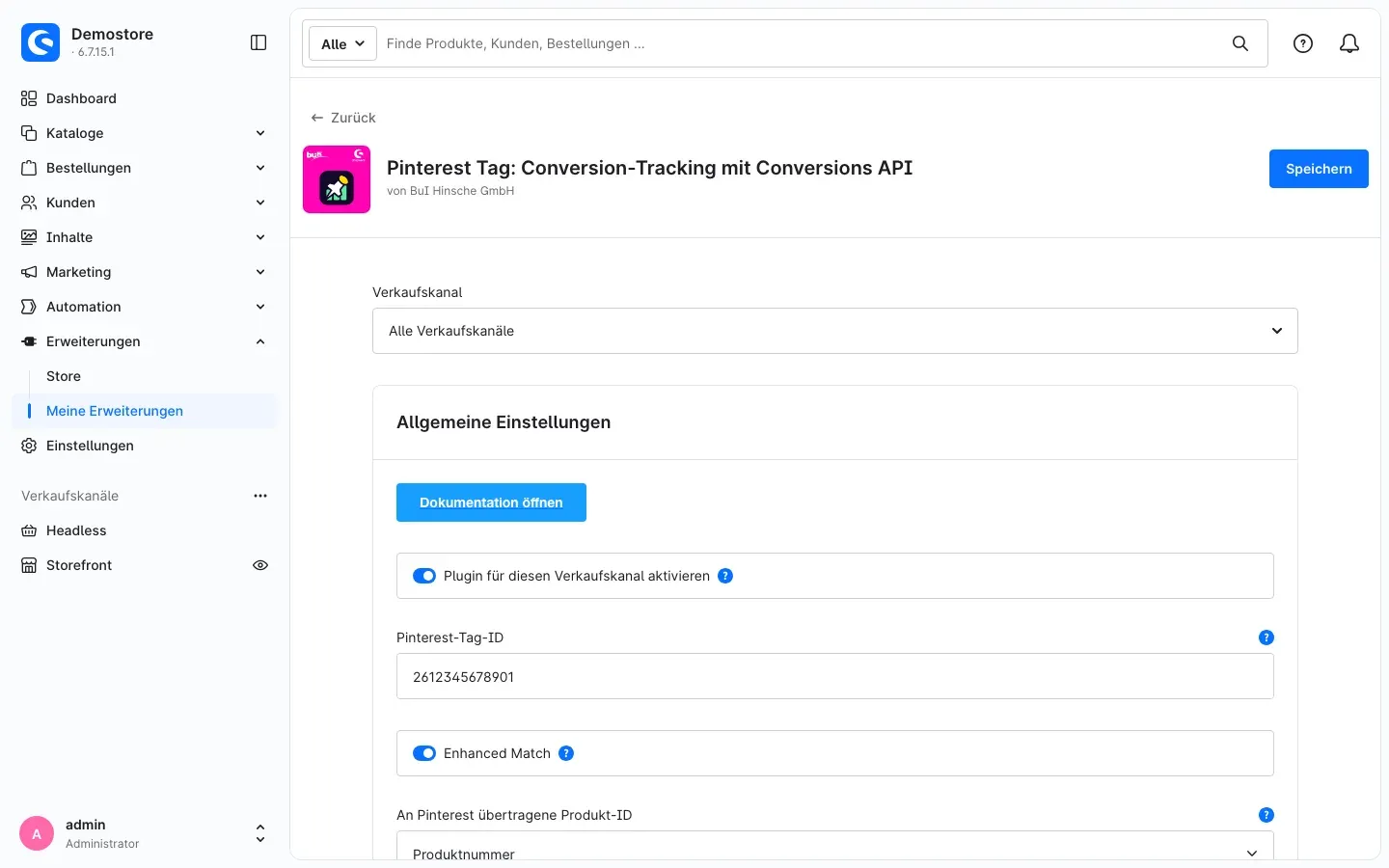Click the Dashboard icon in sidebar

point(29,98)
